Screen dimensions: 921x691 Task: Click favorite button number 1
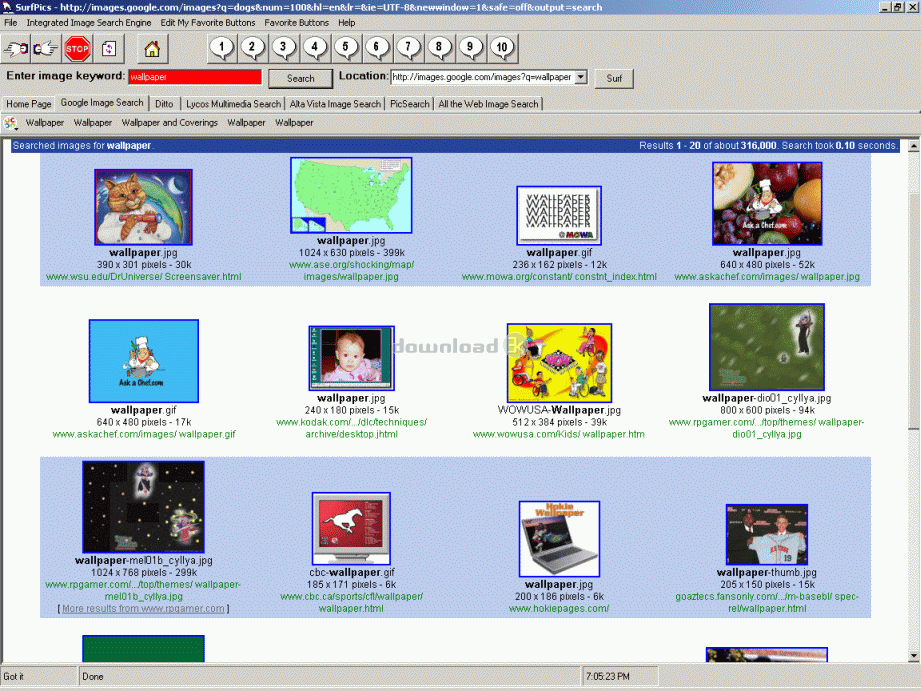click(x=222, y=47)
